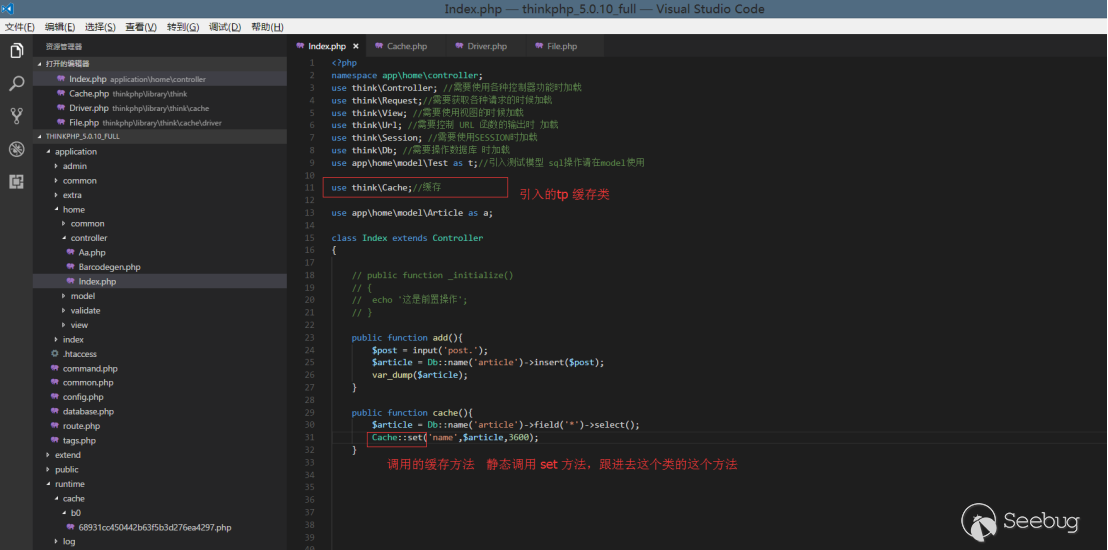
Task: Close the Index.php editor tab
Action: coord(355,47)
